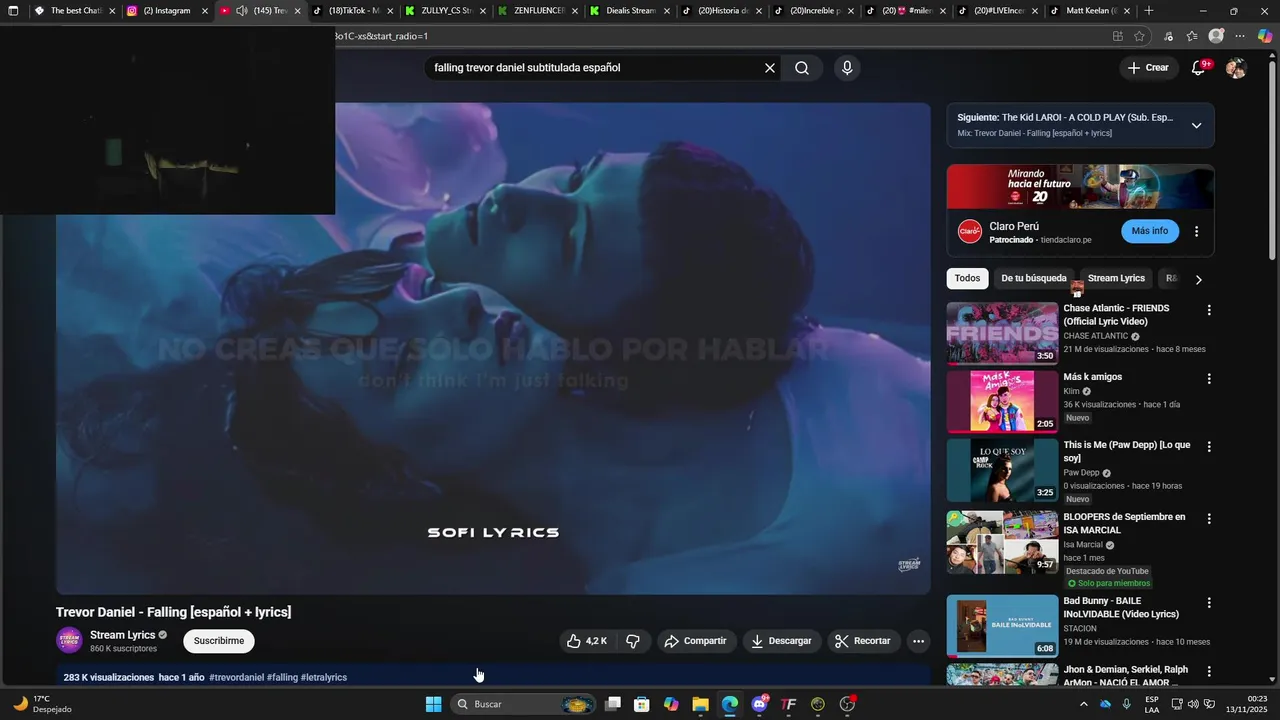Click Más info on Claro Perú ad
Image resolution: width=1280 pixels, height=720 pixels.
point(1150,231)
